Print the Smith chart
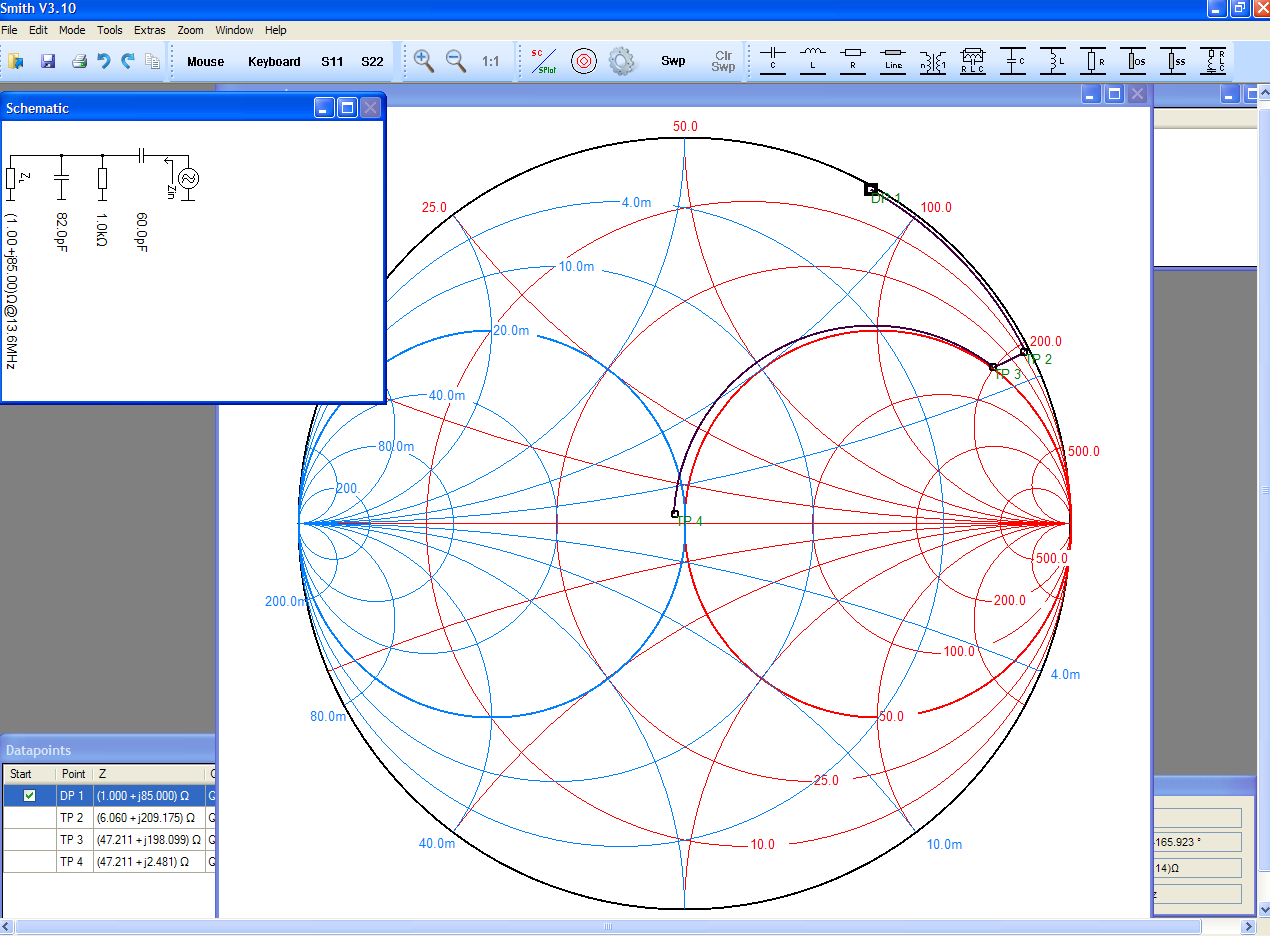Image resolution: width=1270 pixels, height=936 pixels. click(79, 62)
